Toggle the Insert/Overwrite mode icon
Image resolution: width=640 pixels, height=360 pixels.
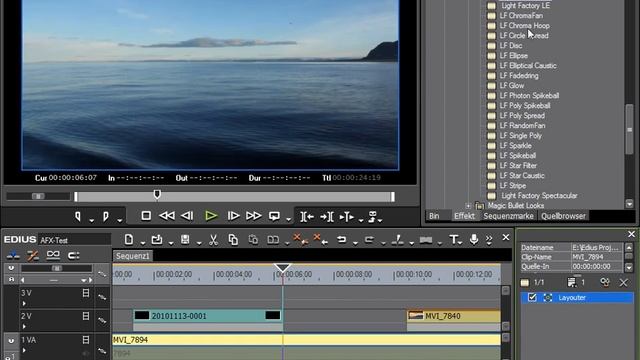point(13,256)
